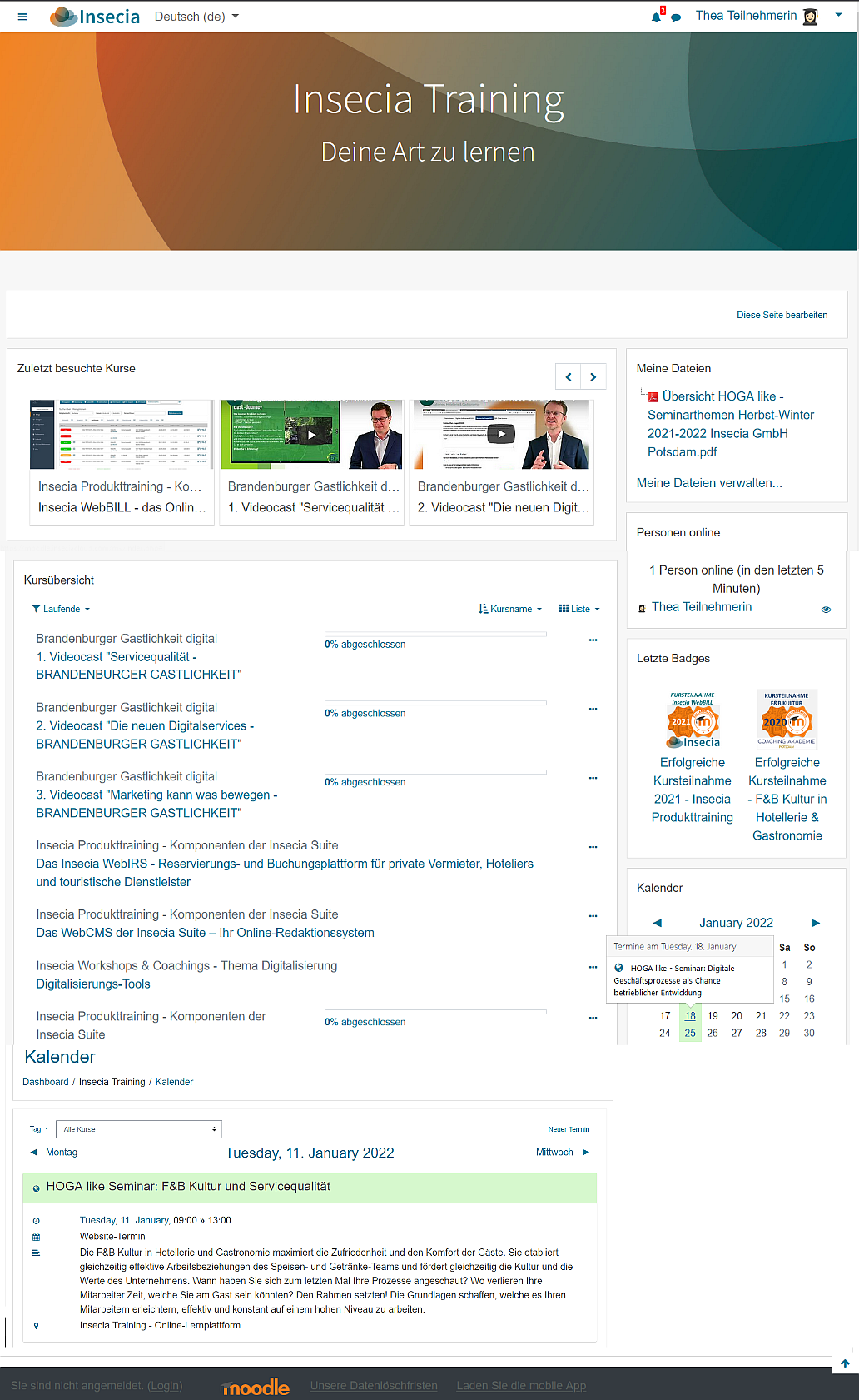Viewport: 859px width, 1400px height.
Task: Open January 2022 month link in calendar
Action: (737, 923)
